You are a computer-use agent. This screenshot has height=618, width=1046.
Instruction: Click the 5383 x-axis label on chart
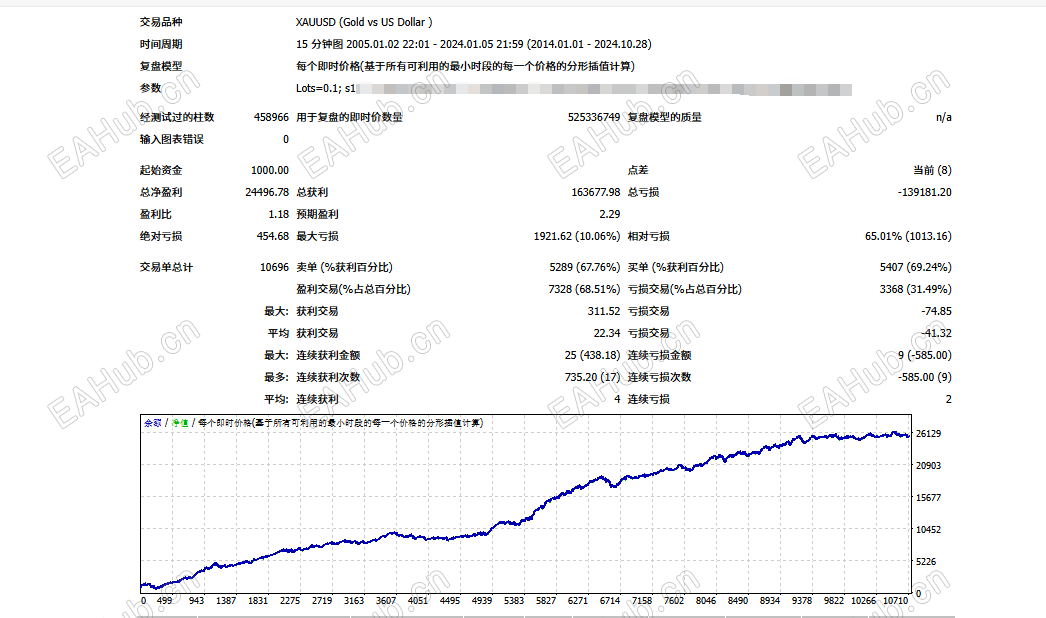(x=514, y=601)
